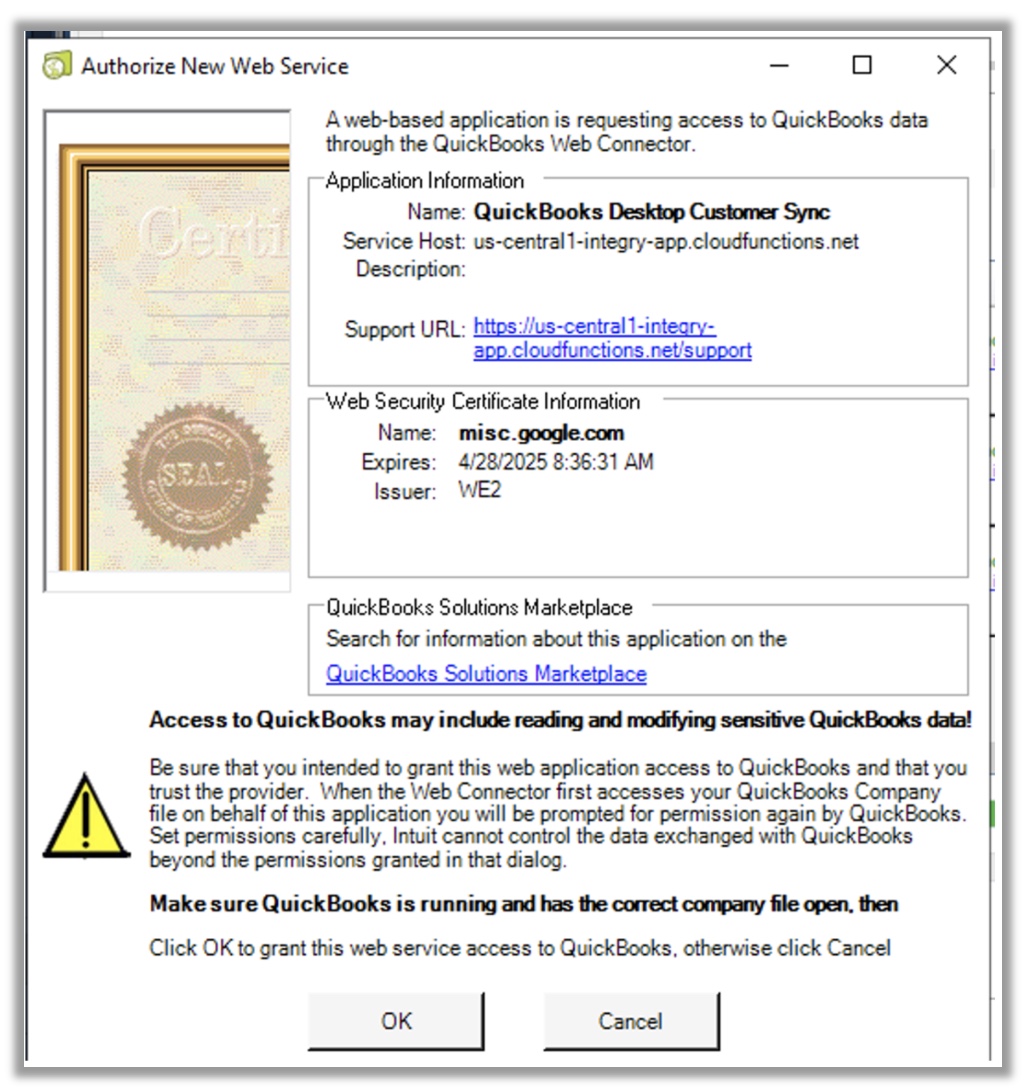This screenshot has height=1092, width=1030.
Task: Click Cancel to deny web service access
Action: (x=631, y=1021)
